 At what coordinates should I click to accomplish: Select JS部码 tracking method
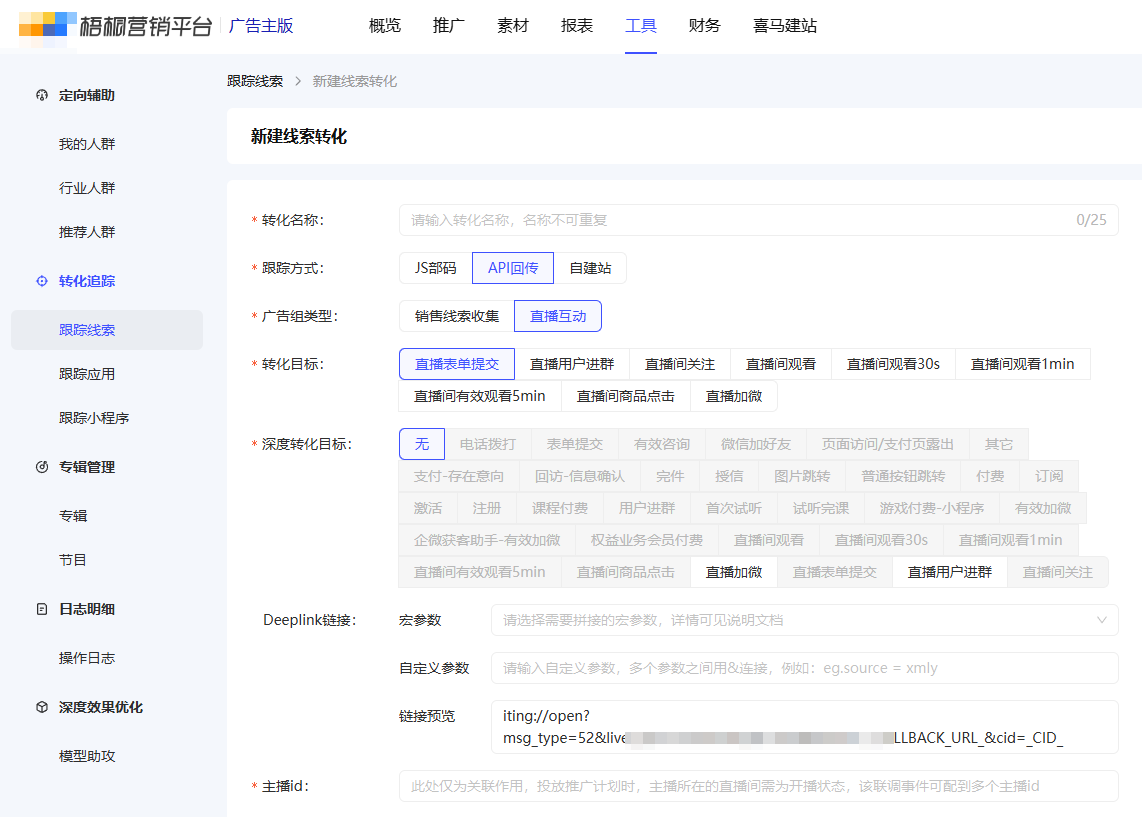436,268
